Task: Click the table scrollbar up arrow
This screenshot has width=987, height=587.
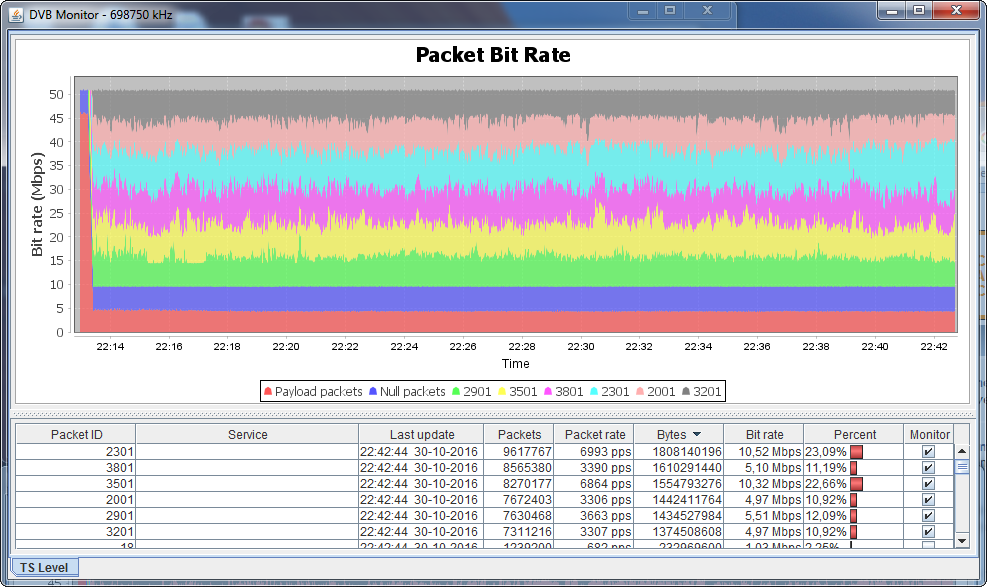Action: click(962, 451)
